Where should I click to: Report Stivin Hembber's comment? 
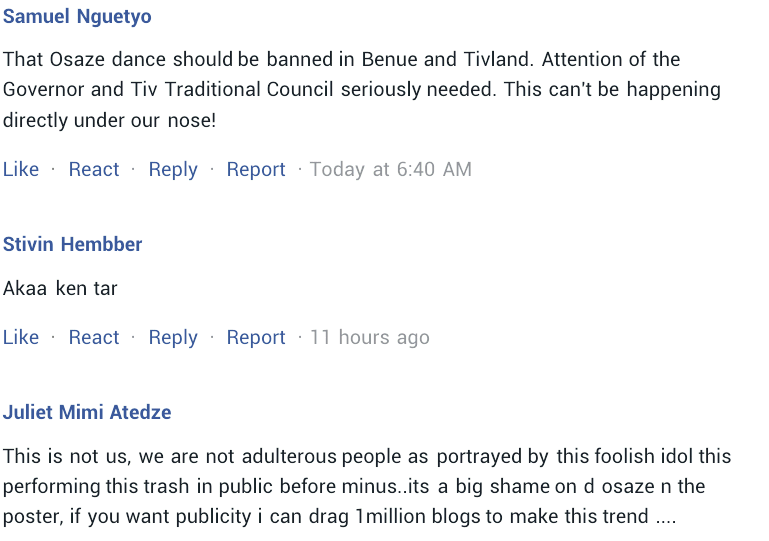256,337
